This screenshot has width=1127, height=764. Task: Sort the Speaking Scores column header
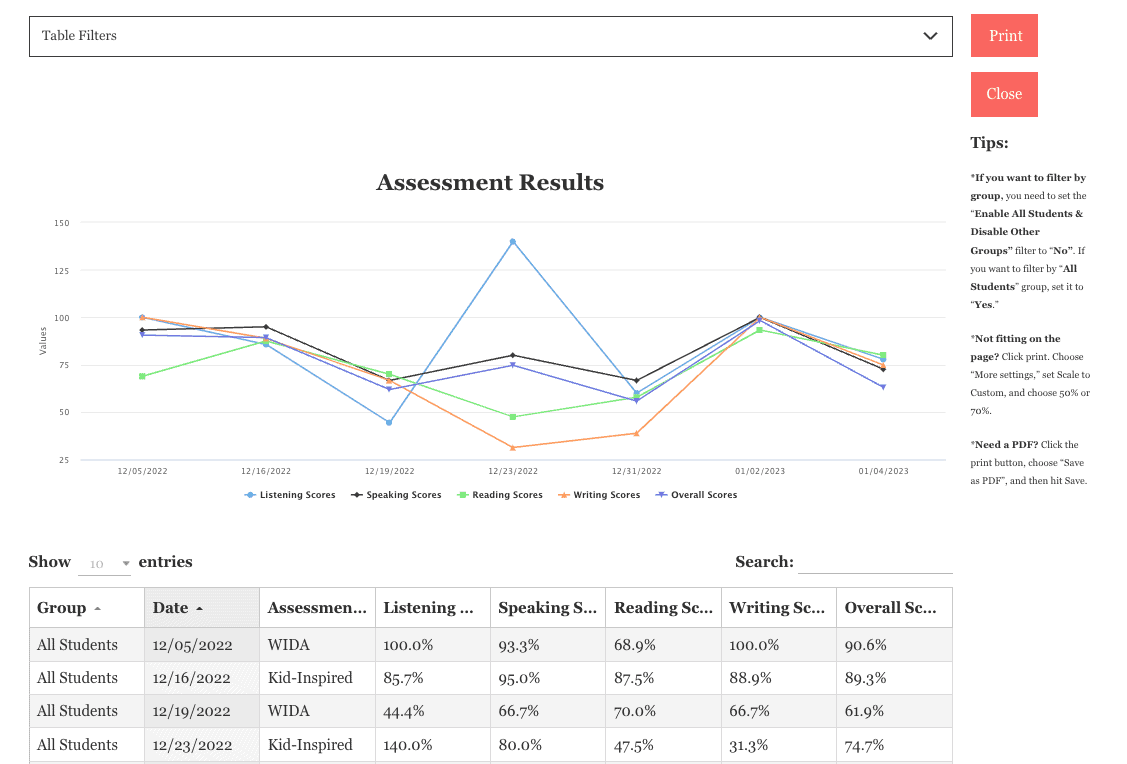(547, 607)
